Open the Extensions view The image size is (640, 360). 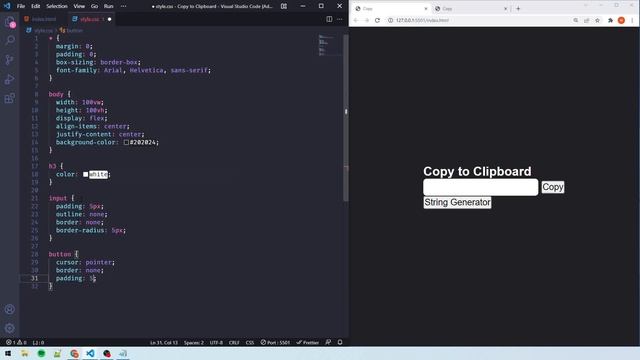(x=10, y=98)
